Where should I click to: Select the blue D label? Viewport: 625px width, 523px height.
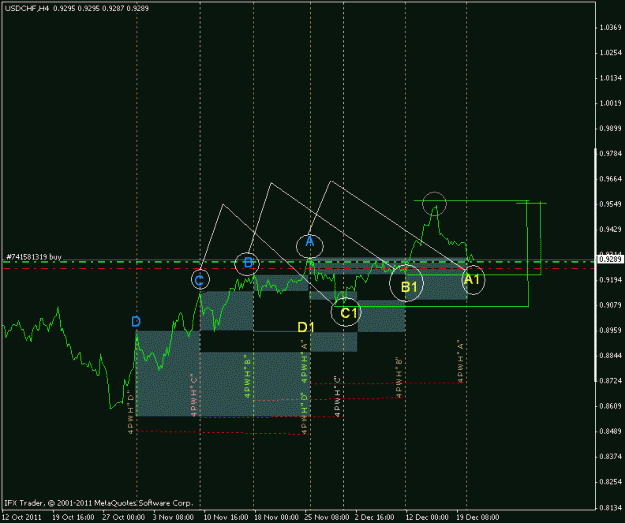(x=136, y=321)
